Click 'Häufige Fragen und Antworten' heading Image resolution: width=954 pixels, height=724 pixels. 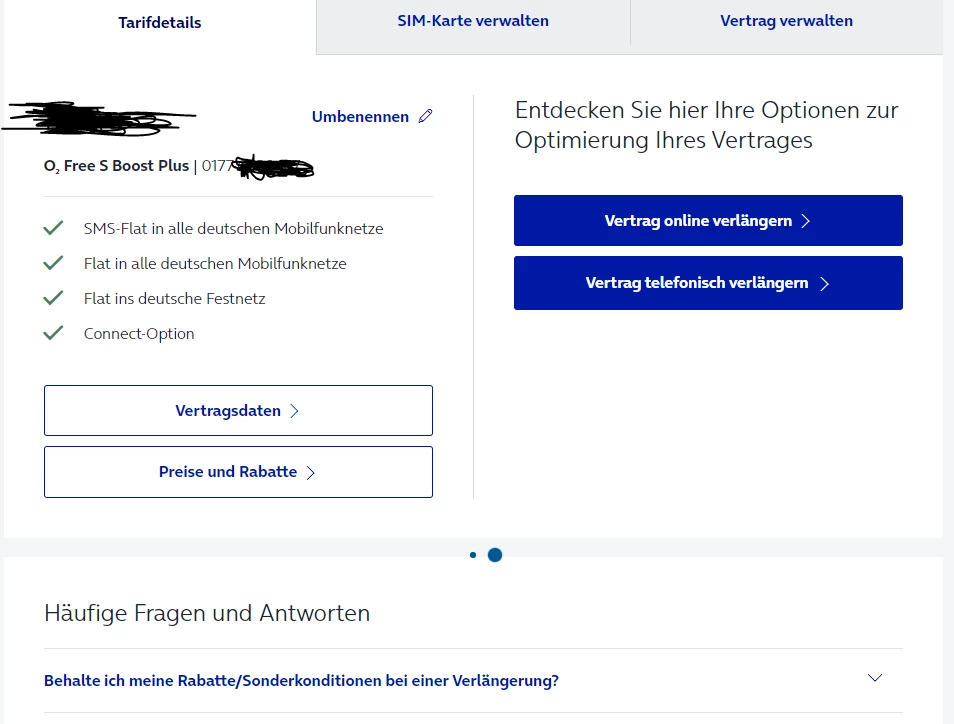pos(207,613)
